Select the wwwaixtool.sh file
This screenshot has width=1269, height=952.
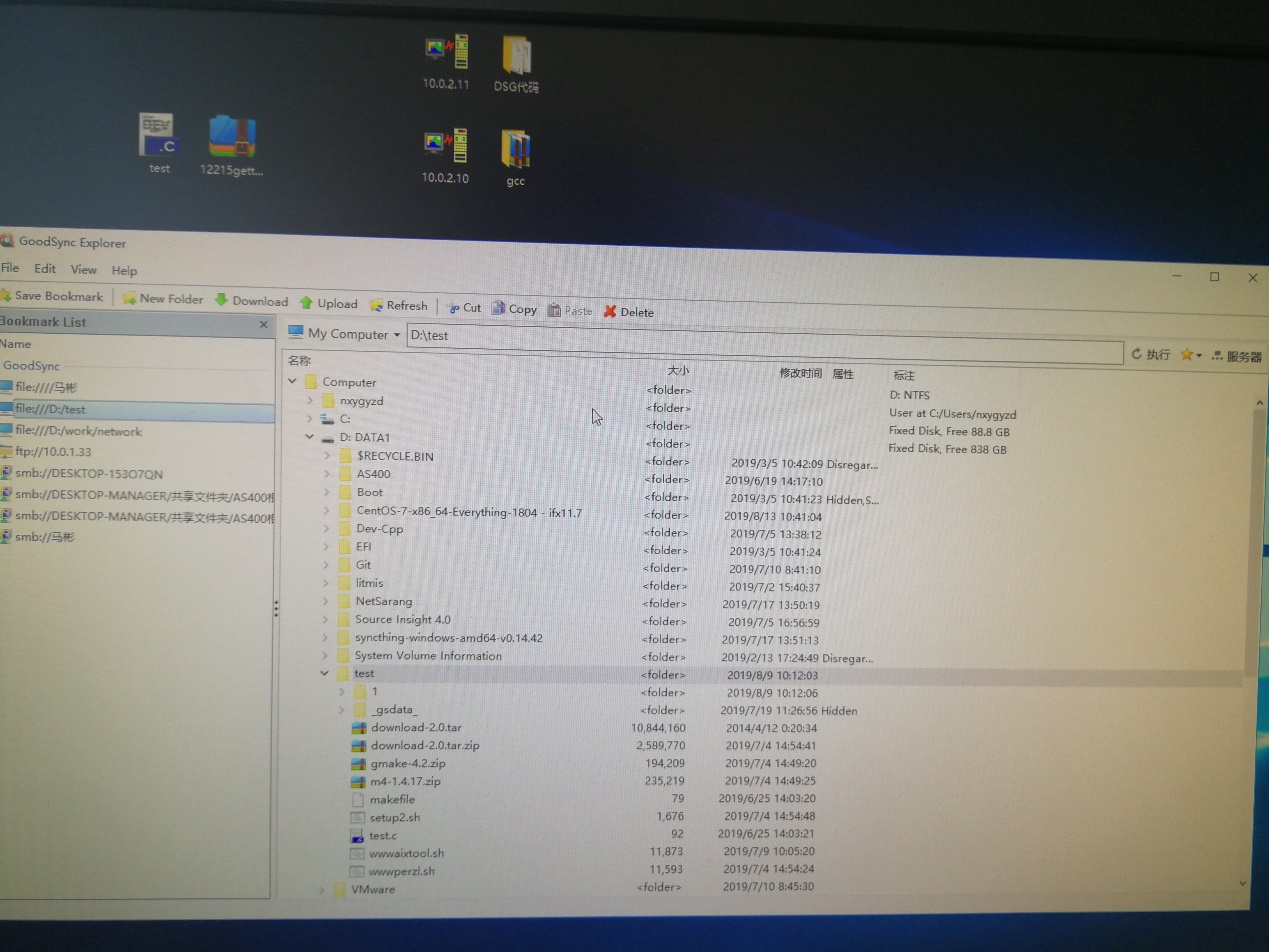(x=406, y=853)
